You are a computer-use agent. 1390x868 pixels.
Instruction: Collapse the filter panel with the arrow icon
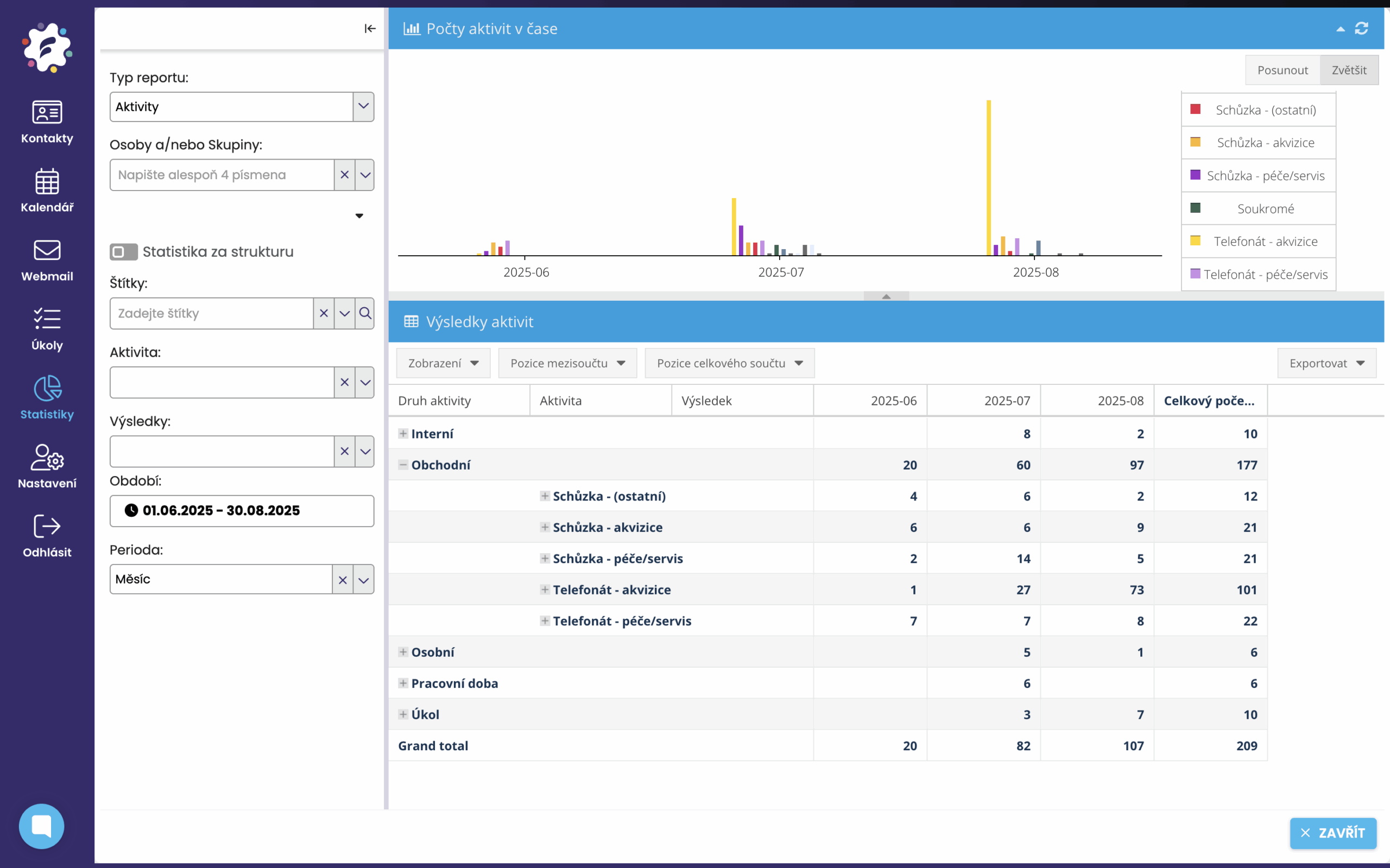[x=370, y=28]
